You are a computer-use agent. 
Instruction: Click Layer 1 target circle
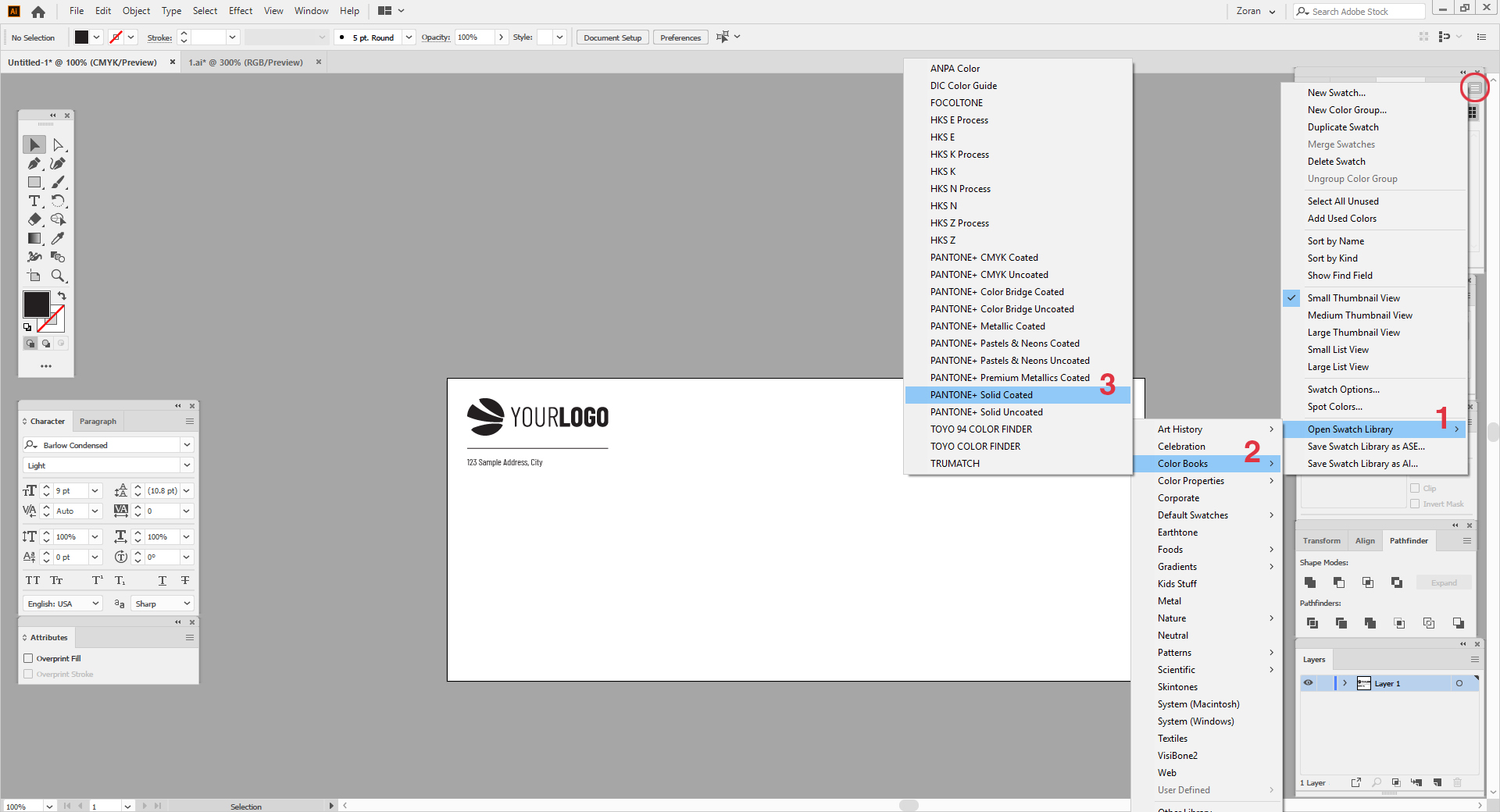click(1459, 683)
